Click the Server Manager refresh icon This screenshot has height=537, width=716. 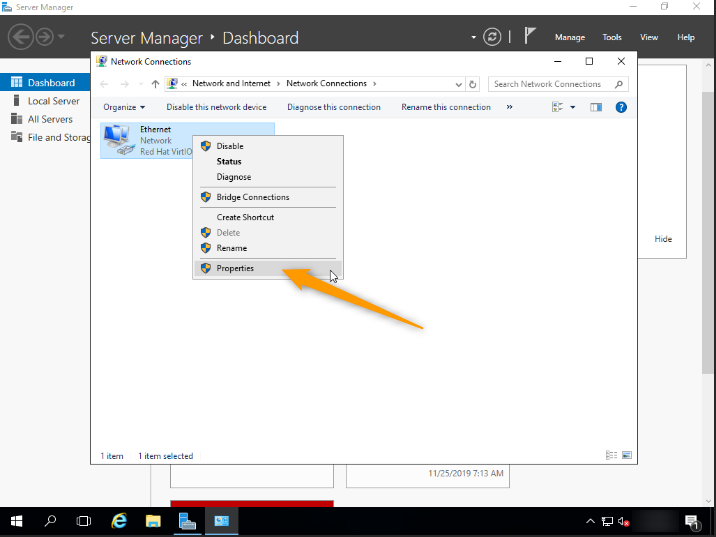click(x=492, y=37)
